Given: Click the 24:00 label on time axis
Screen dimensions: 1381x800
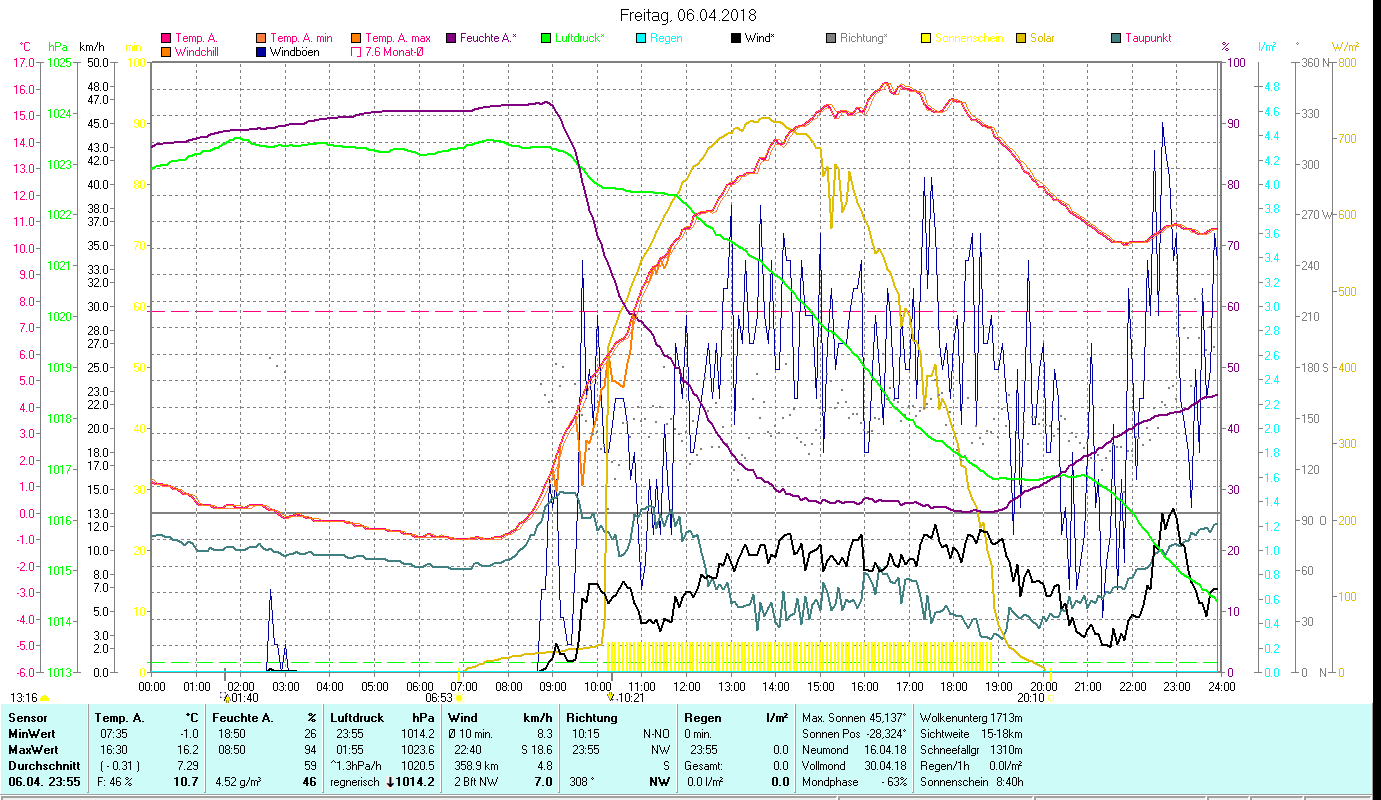Looking at the screenshot, I should pos(1221,686).
